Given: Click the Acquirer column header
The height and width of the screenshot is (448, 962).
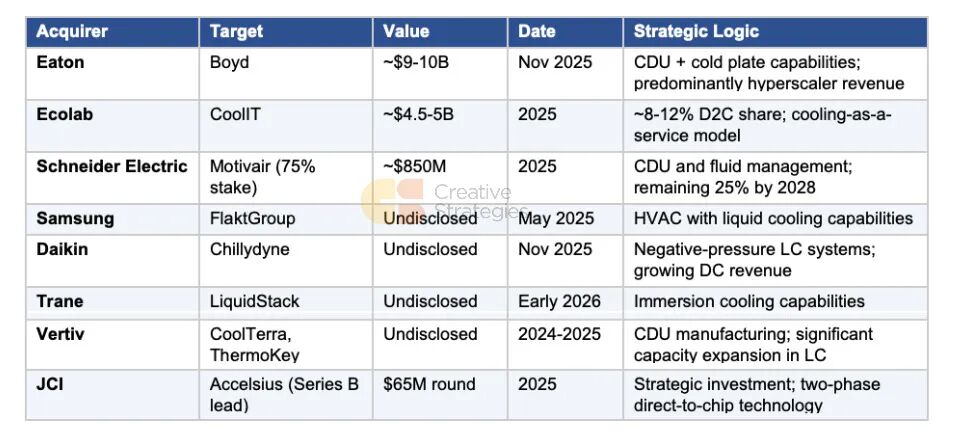Looking at the screenshot, I should point(72,32).
